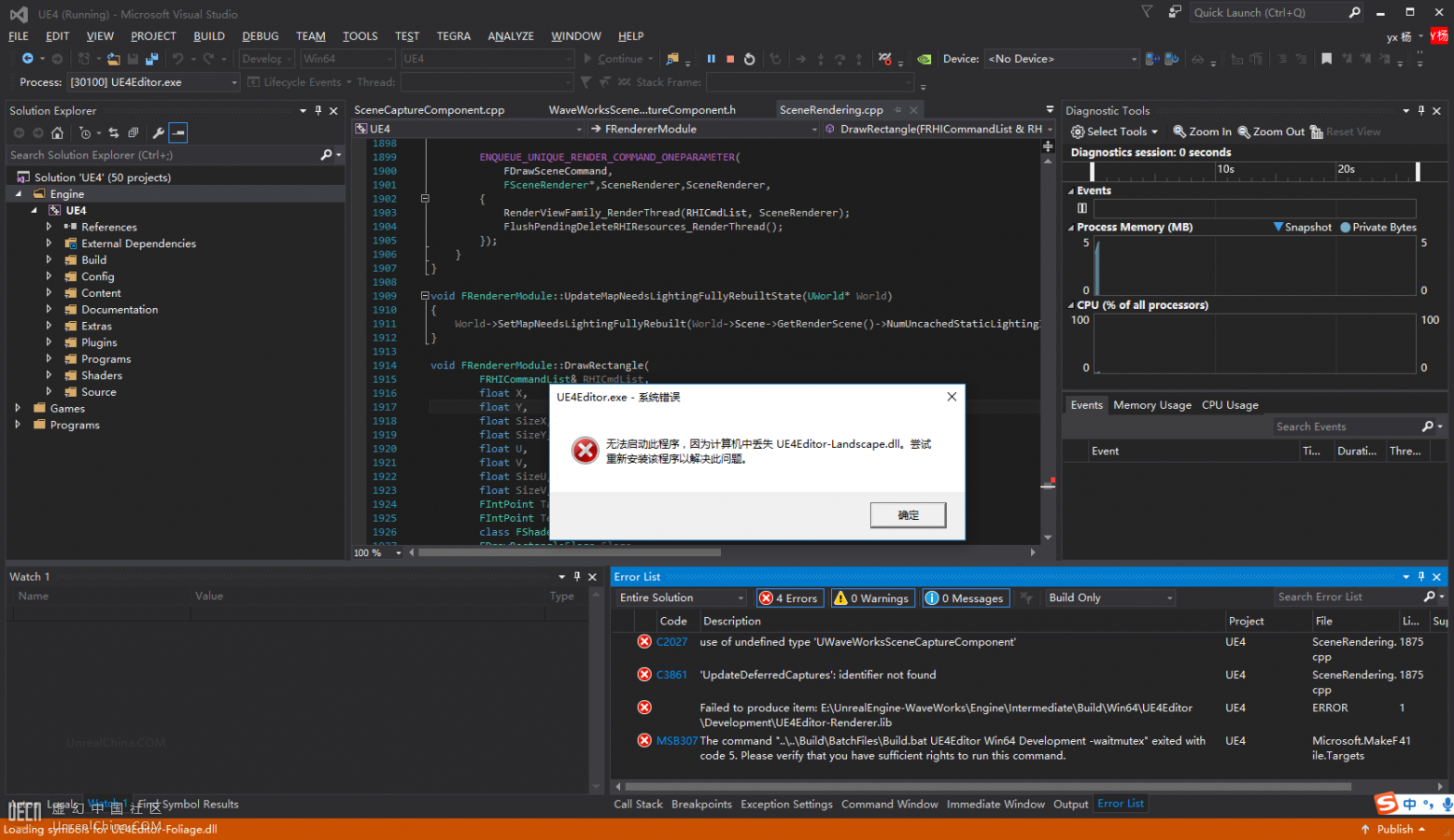Open Properties wrench icon in Solution Explorer
This screenshot has width=1454, height=840.
pyautogui.click(x=159, y=133)
